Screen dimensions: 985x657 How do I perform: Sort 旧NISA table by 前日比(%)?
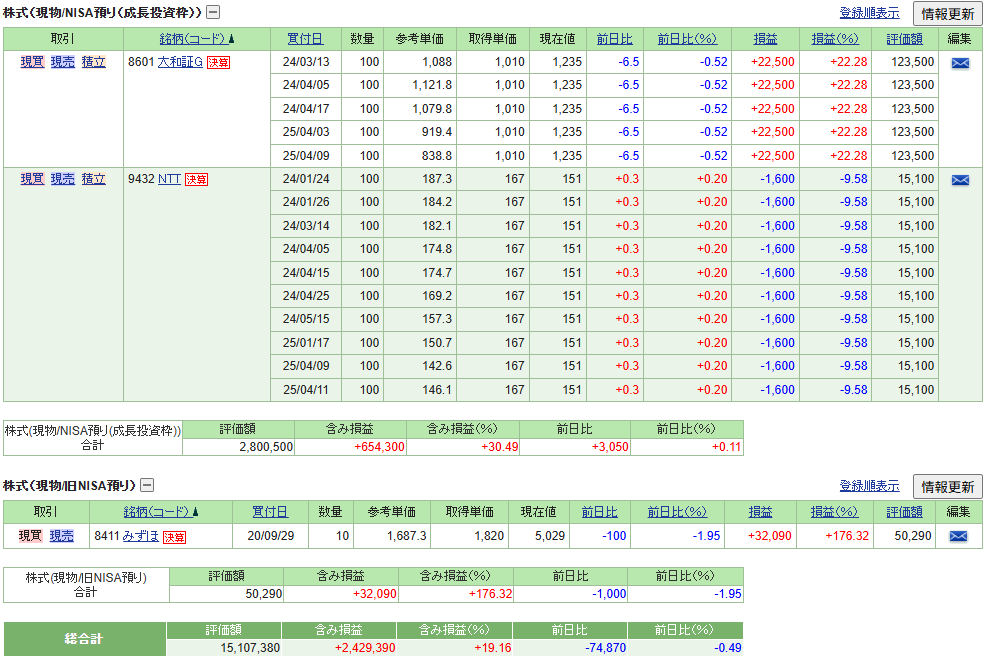point(677,512)
